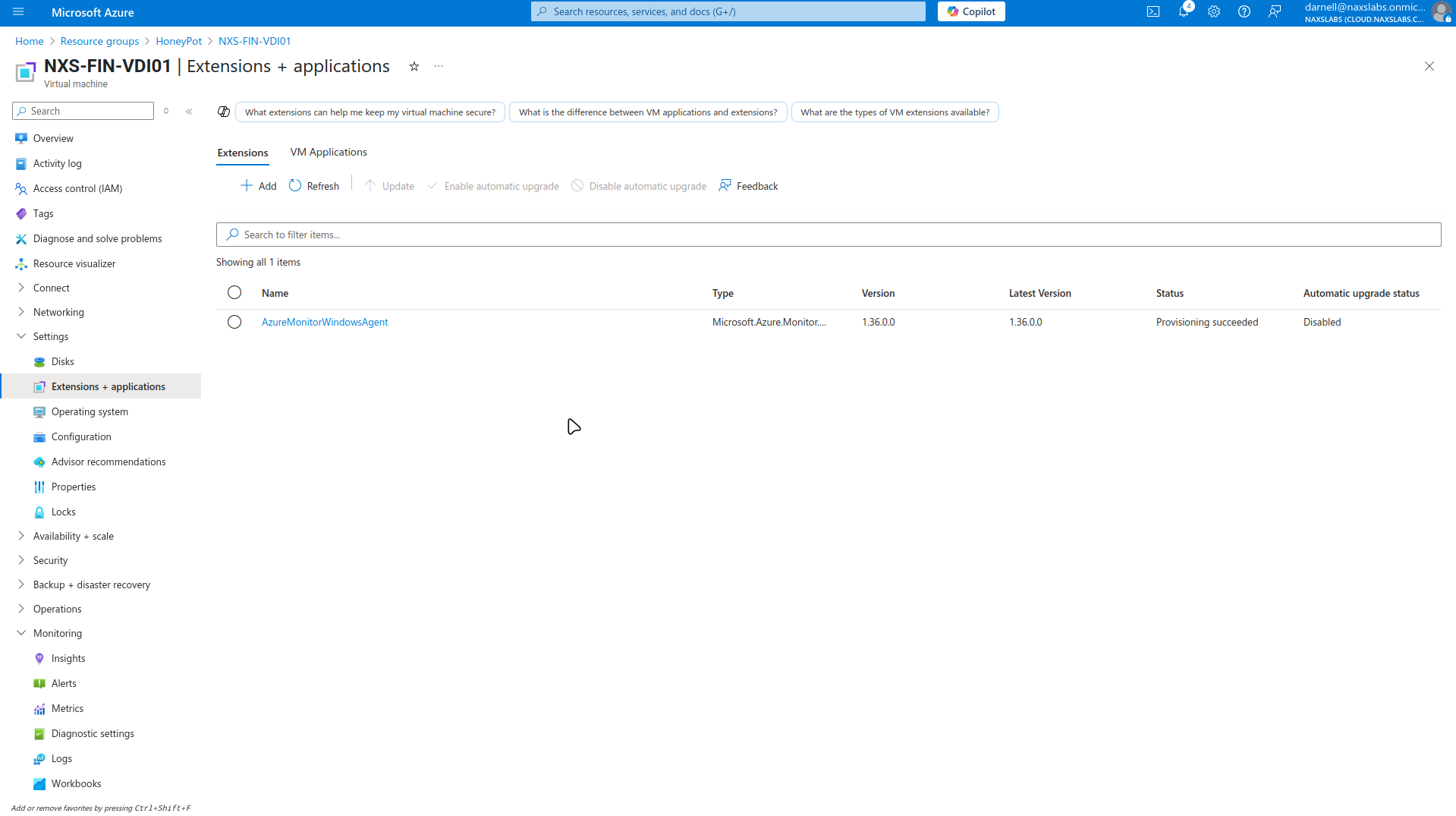Open Advisor recommendations

coord(108,462)
